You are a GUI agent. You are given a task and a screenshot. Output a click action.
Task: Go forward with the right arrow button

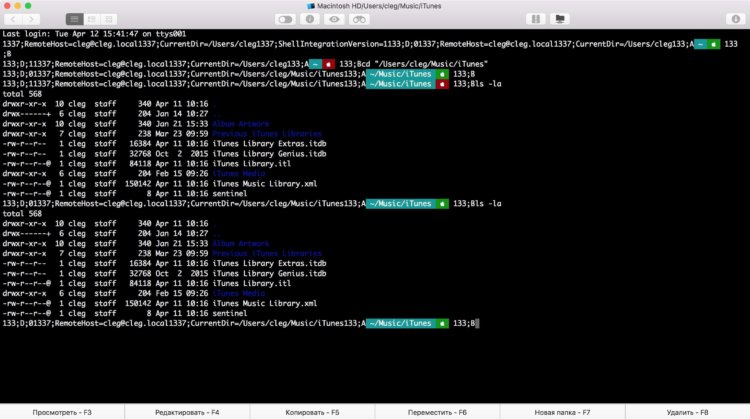pos(31,19)
